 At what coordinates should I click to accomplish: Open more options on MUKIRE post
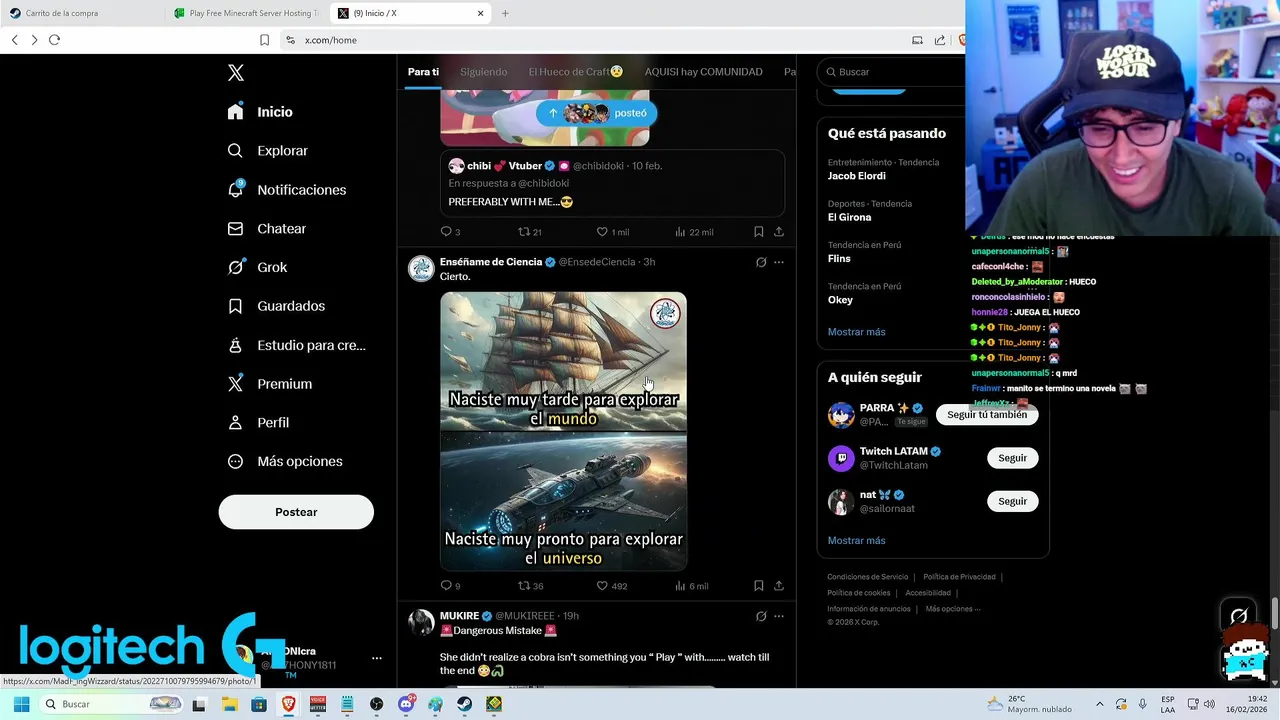click(779, 616)
